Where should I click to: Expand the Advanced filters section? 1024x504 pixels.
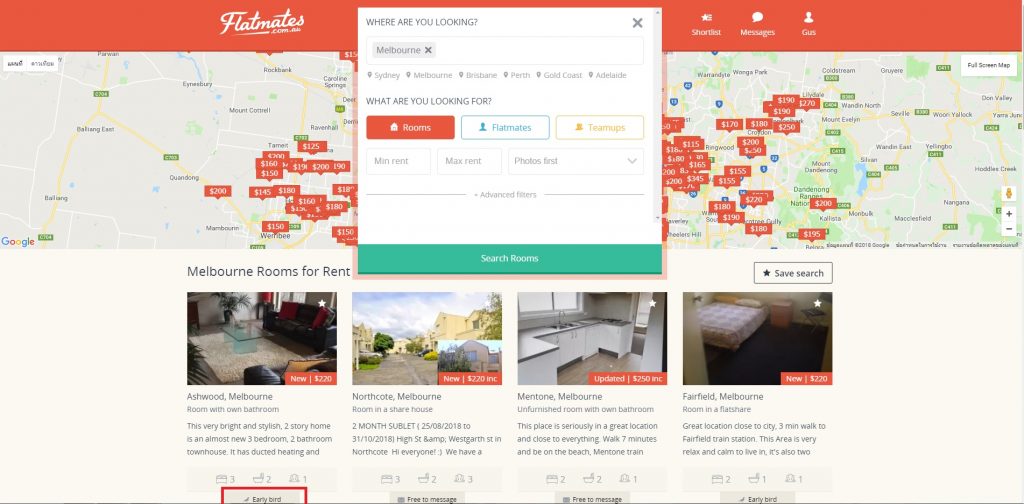coord(505,195)
